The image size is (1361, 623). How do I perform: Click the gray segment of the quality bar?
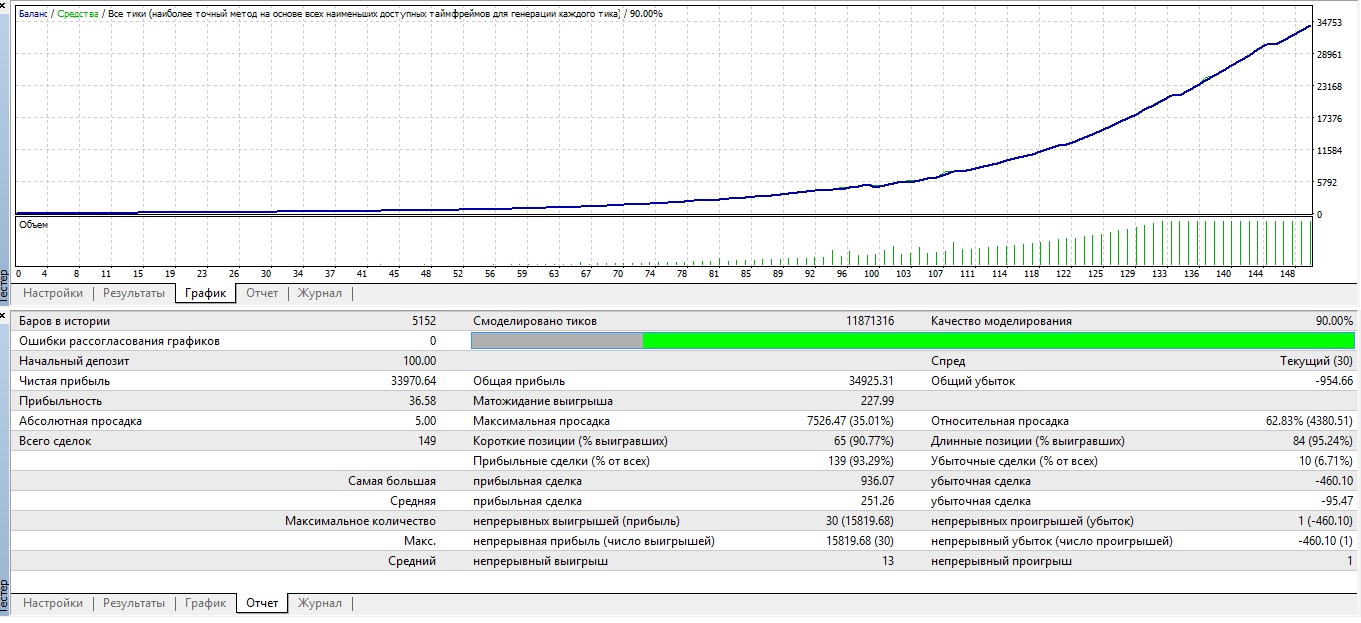[x=556, y=341]
